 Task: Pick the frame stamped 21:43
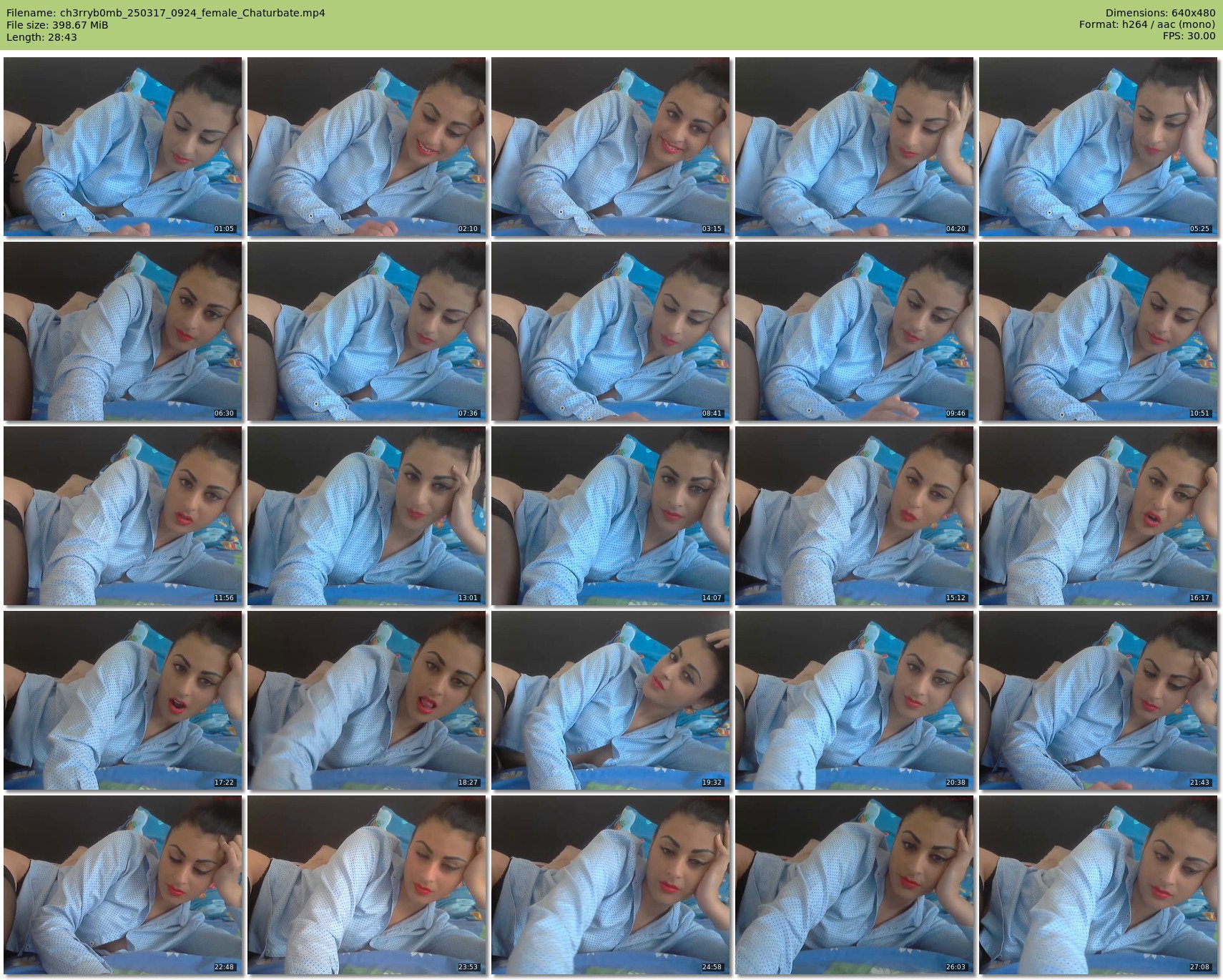click(1099, 700)
